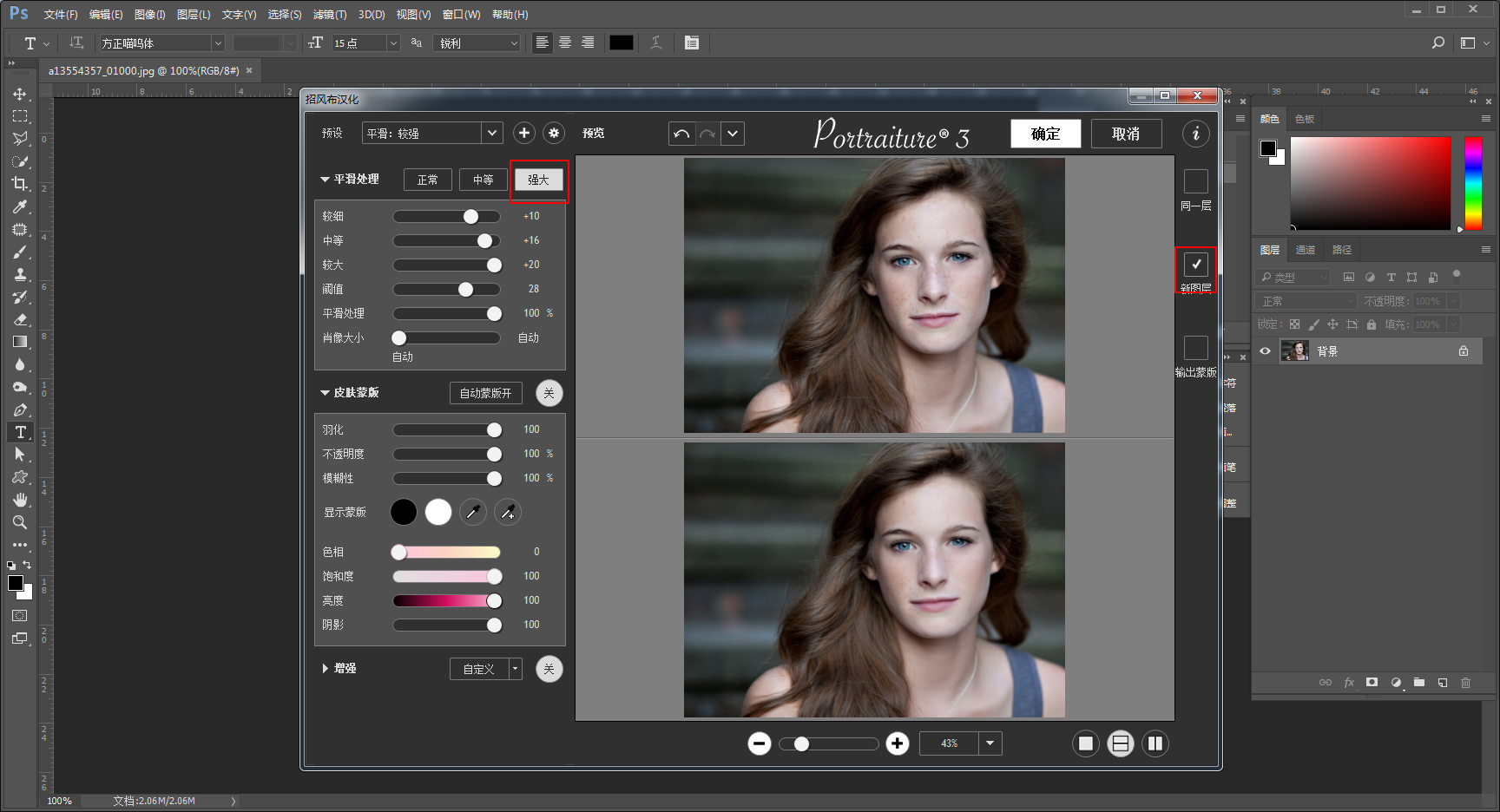Select the Move tool
The image size is (1500, 812).
(20, 94)
